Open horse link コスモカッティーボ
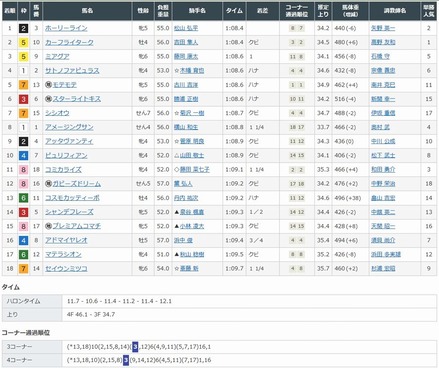This screenshot has width=439, height=368. (x=72, y=198)
